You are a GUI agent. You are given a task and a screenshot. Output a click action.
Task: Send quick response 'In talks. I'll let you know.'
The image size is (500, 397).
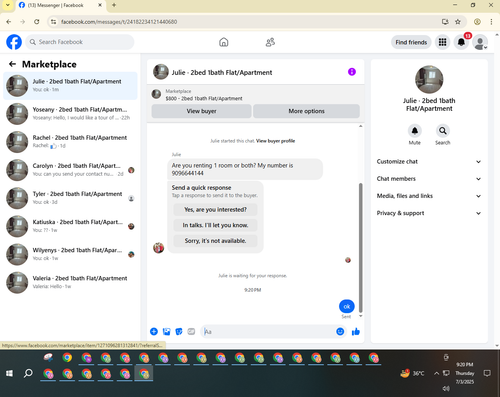coord(215,225)
